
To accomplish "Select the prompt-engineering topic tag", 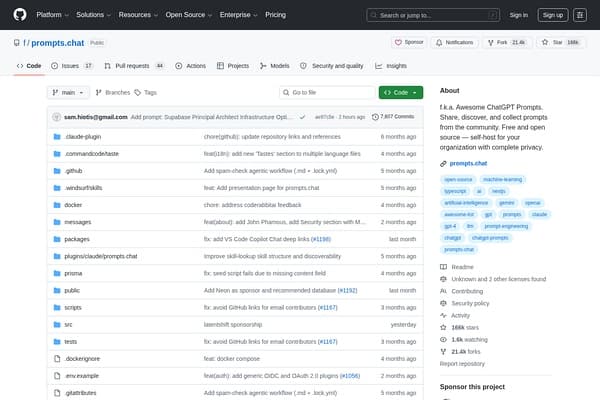I will 506,226.
